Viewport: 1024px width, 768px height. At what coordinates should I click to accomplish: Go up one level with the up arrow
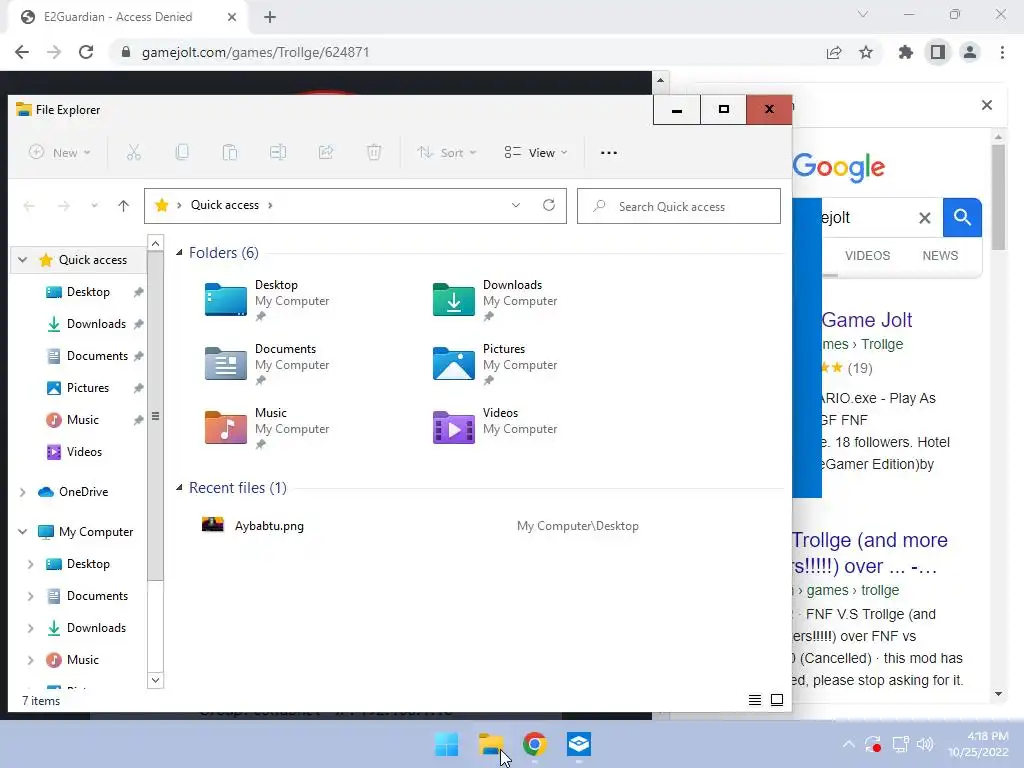click(x=123, y=206)
